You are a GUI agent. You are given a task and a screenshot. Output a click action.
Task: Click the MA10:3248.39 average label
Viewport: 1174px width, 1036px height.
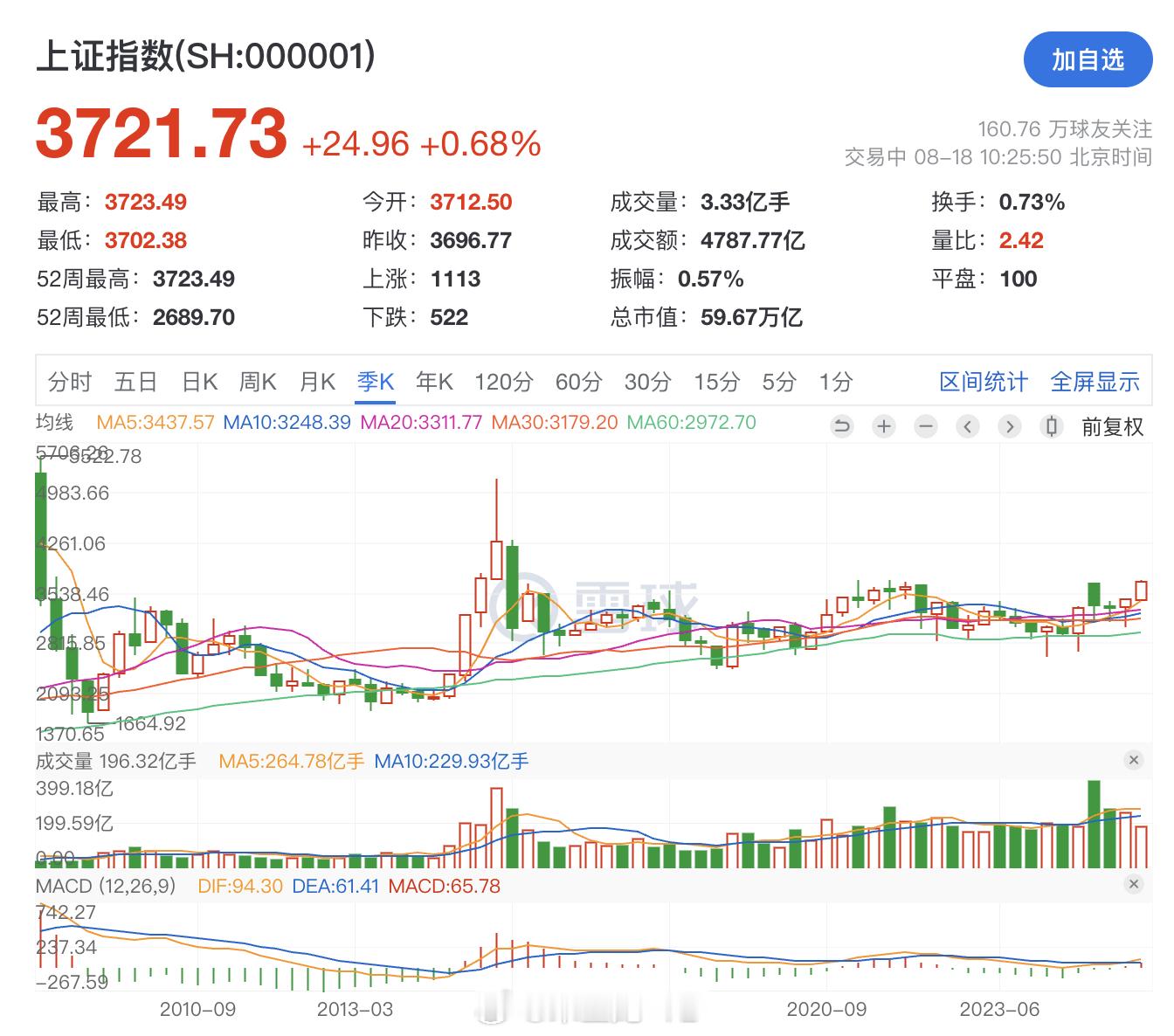[x=287, y=423]
